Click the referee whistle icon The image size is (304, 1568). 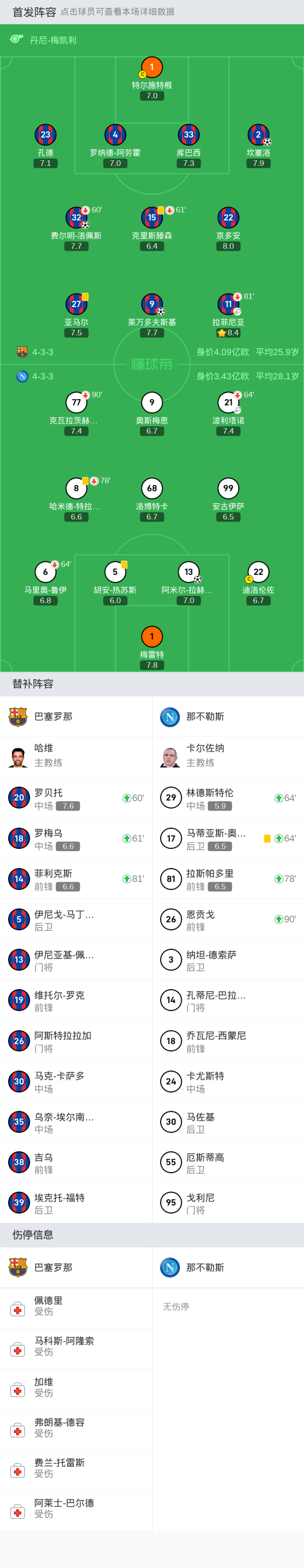[x=16, y=40]
